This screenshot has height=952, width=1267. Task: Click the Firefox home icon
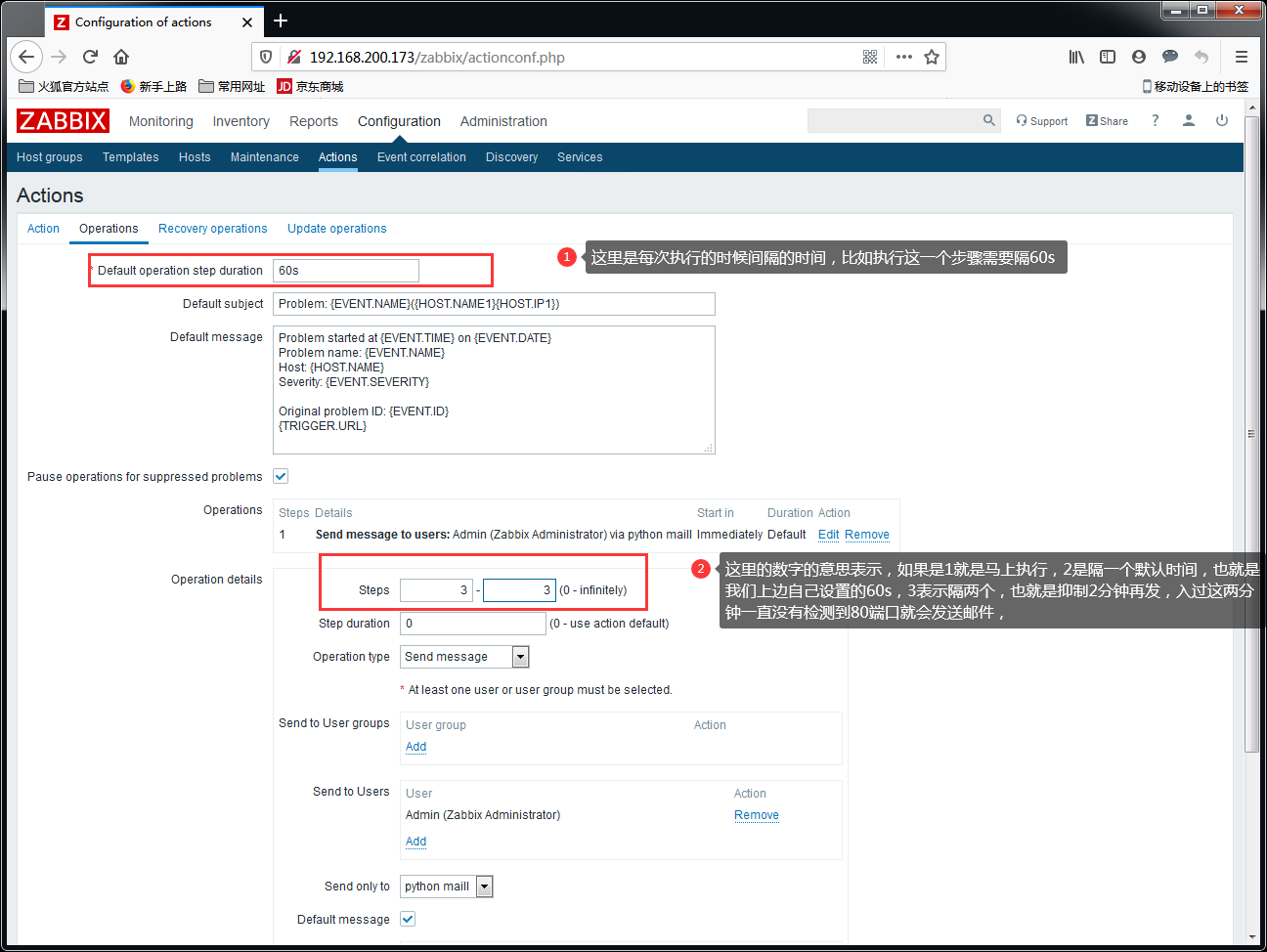click(x=121, y=57)
